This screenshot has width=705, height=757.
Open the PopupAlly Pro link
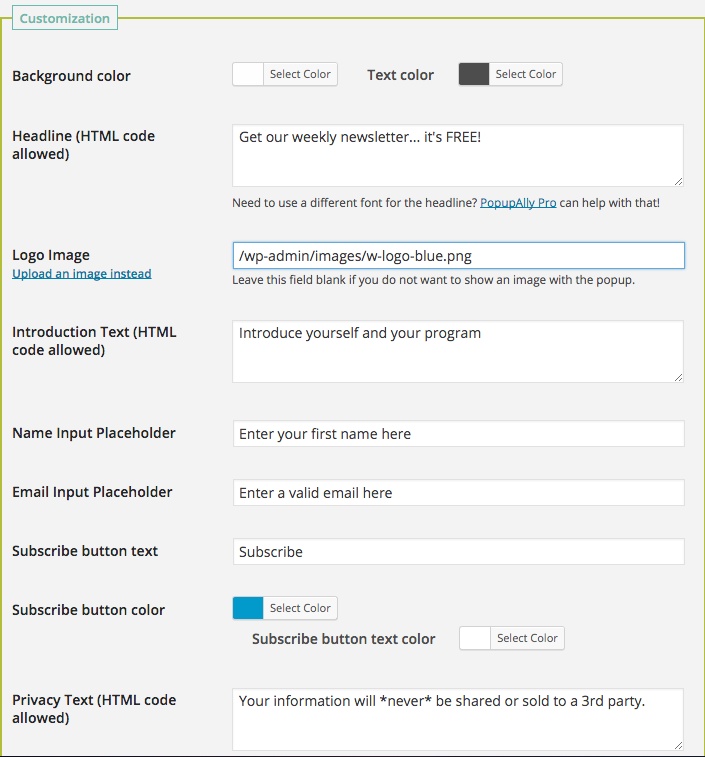pyautogui.click(x=518, y=203)
